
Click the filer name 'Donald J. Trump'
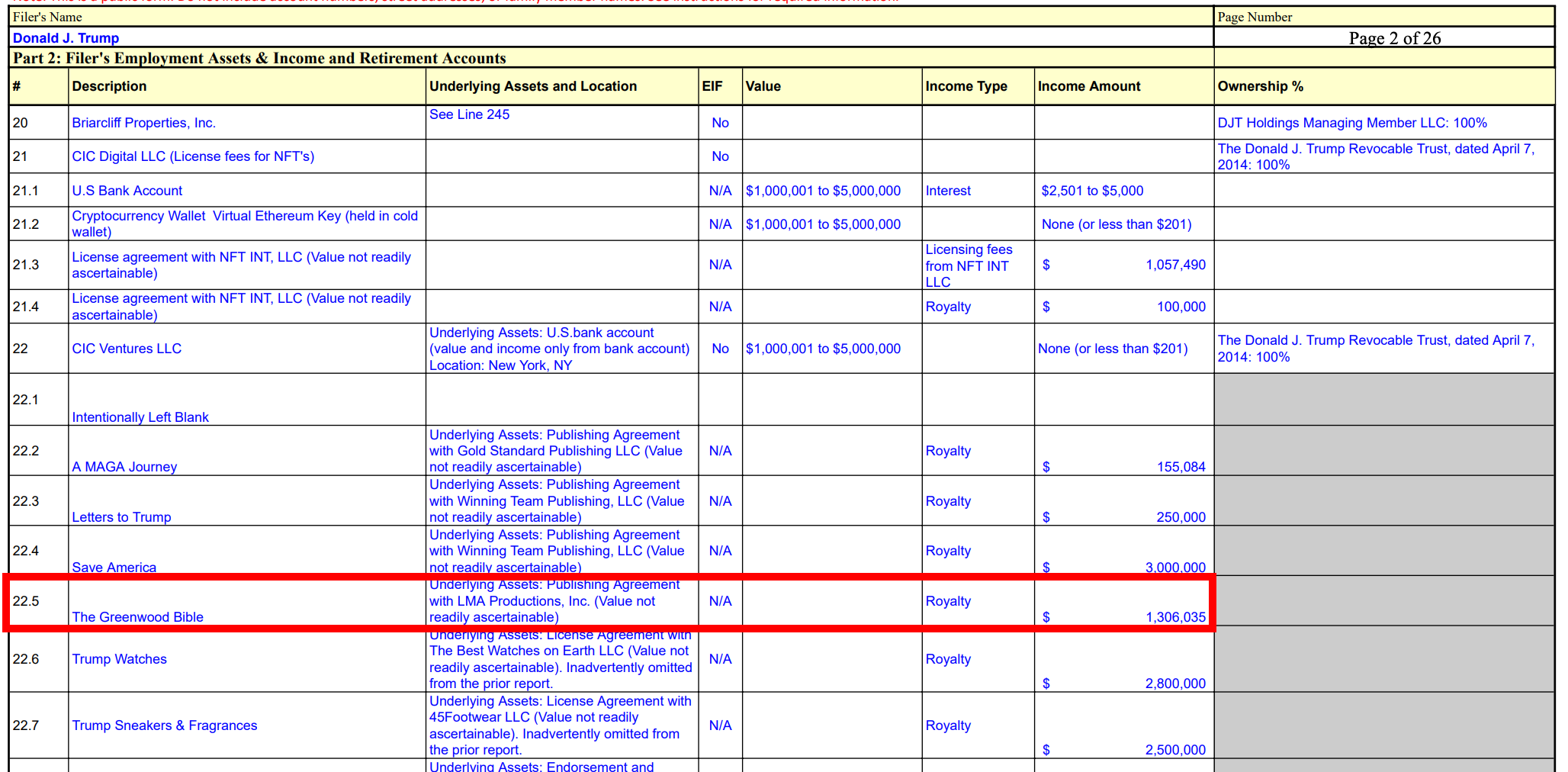tap(66, 38)
